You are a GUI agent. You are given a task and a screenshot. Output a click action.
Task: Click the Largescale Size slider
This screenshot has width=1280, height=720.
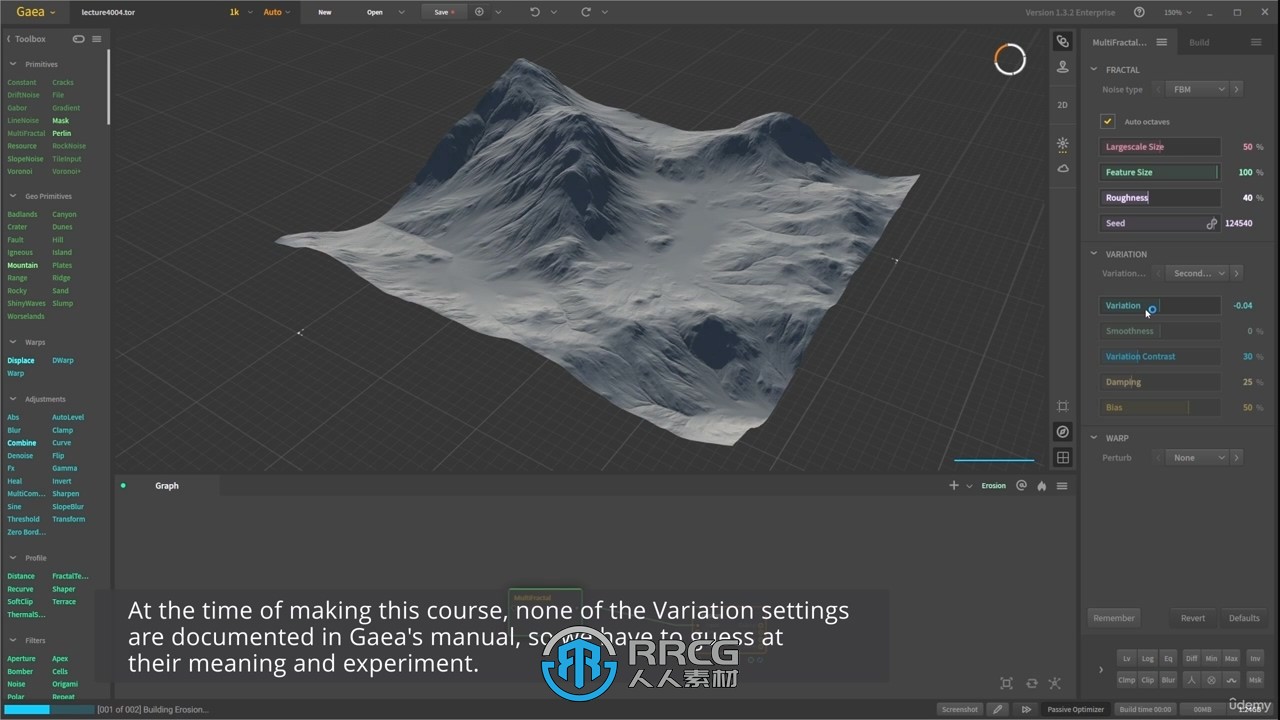tap(1160, 147)
